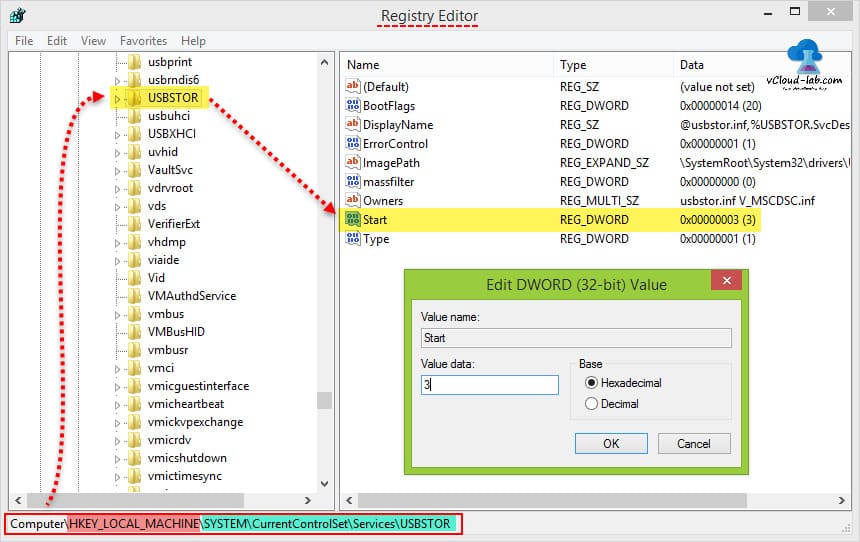Click the tree pane scroll-down arrow
Viewport: 860px width, 542px height.
[x=325, y=483]
